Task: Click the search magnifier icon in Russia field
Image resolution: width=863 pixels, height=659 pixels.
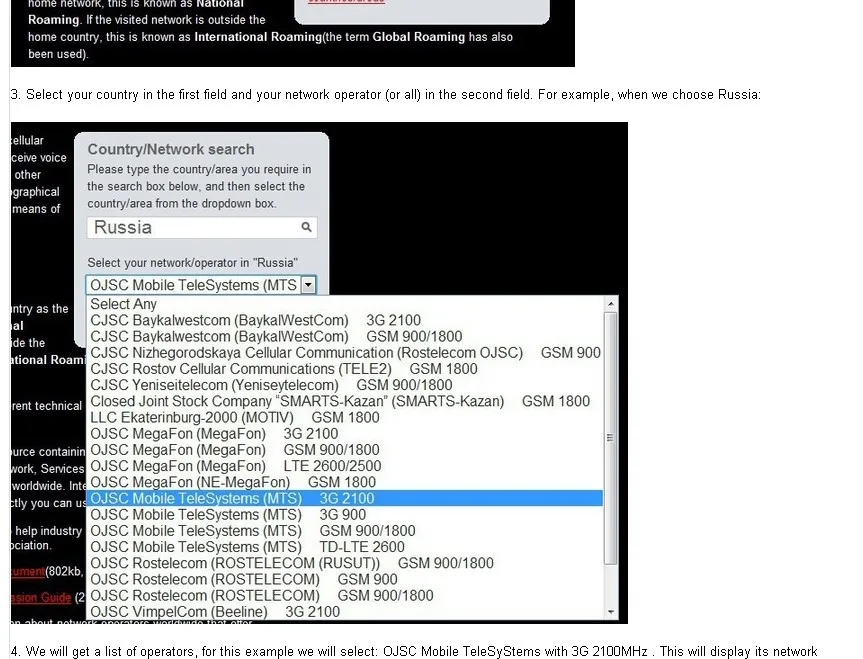Action: coord(307,227)
